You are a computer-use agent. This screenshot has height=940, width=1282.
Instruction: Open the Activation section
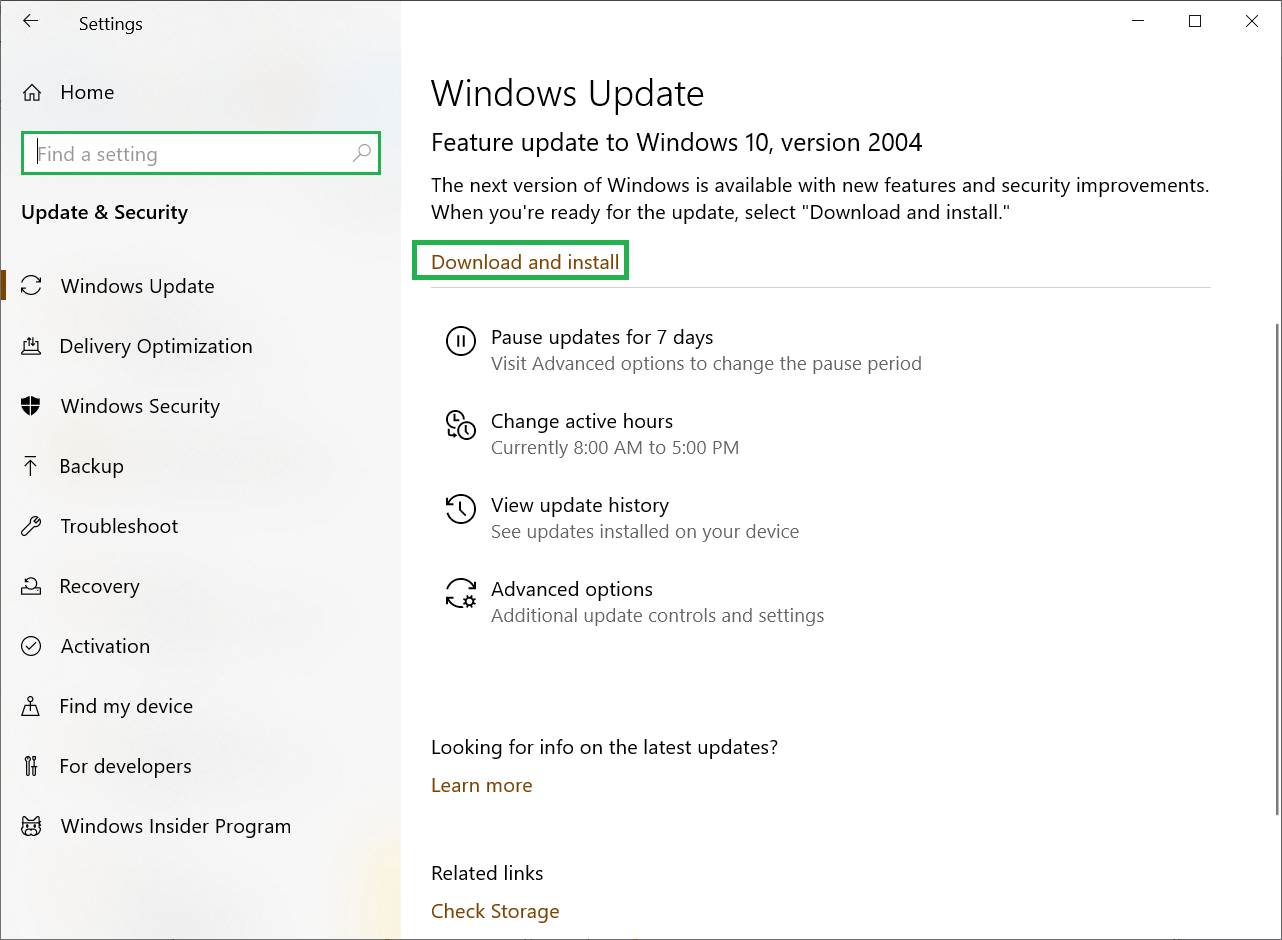(105, 646)
